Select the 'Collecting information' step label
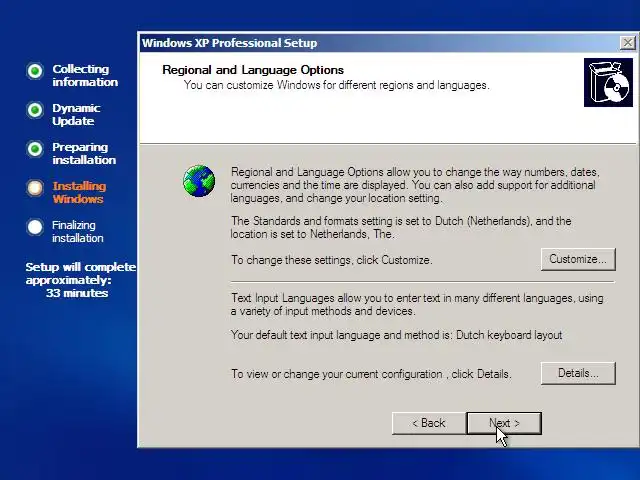This screenshot has height=480, width=640. (85, 76)
